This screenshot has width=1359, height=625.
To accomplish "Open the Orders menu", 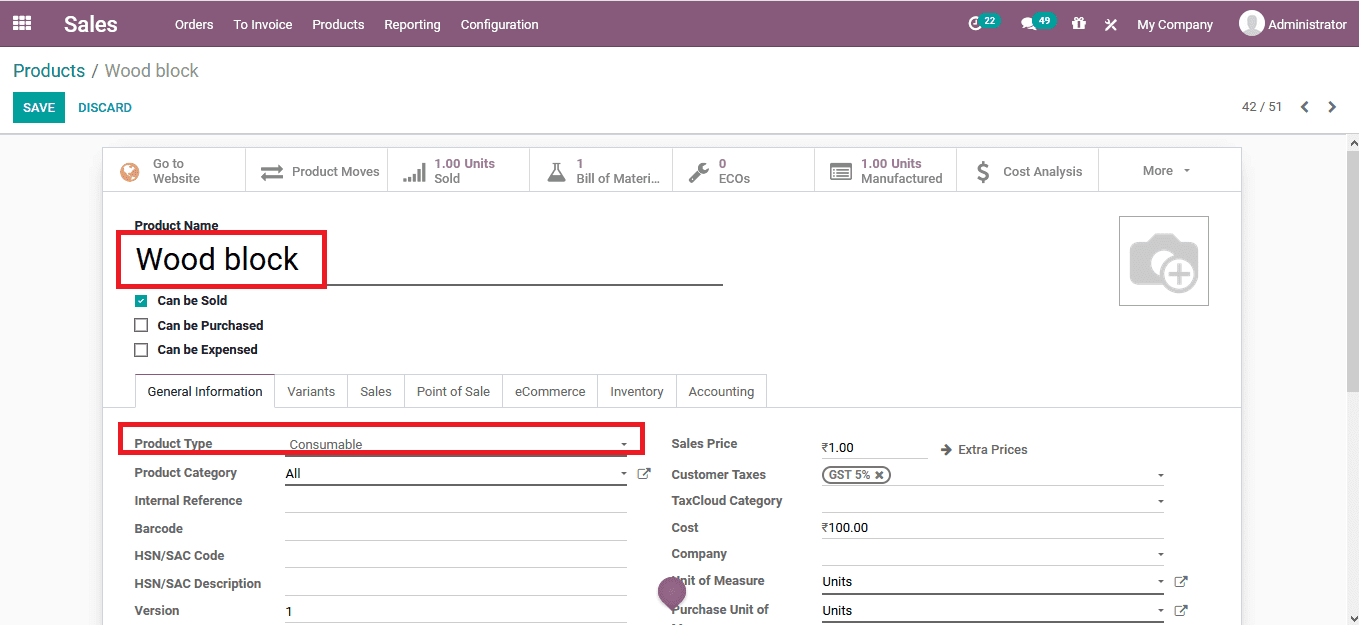I will [x=194, y=24].
